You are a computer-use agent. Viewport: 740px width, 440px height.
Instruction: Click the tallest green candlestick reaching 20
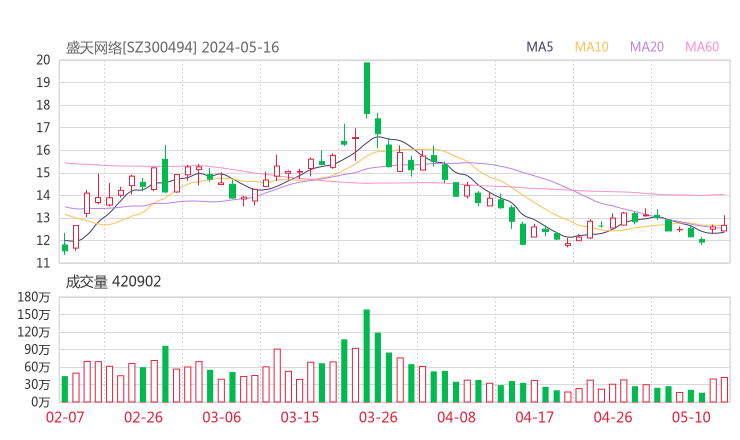point(367,88)
